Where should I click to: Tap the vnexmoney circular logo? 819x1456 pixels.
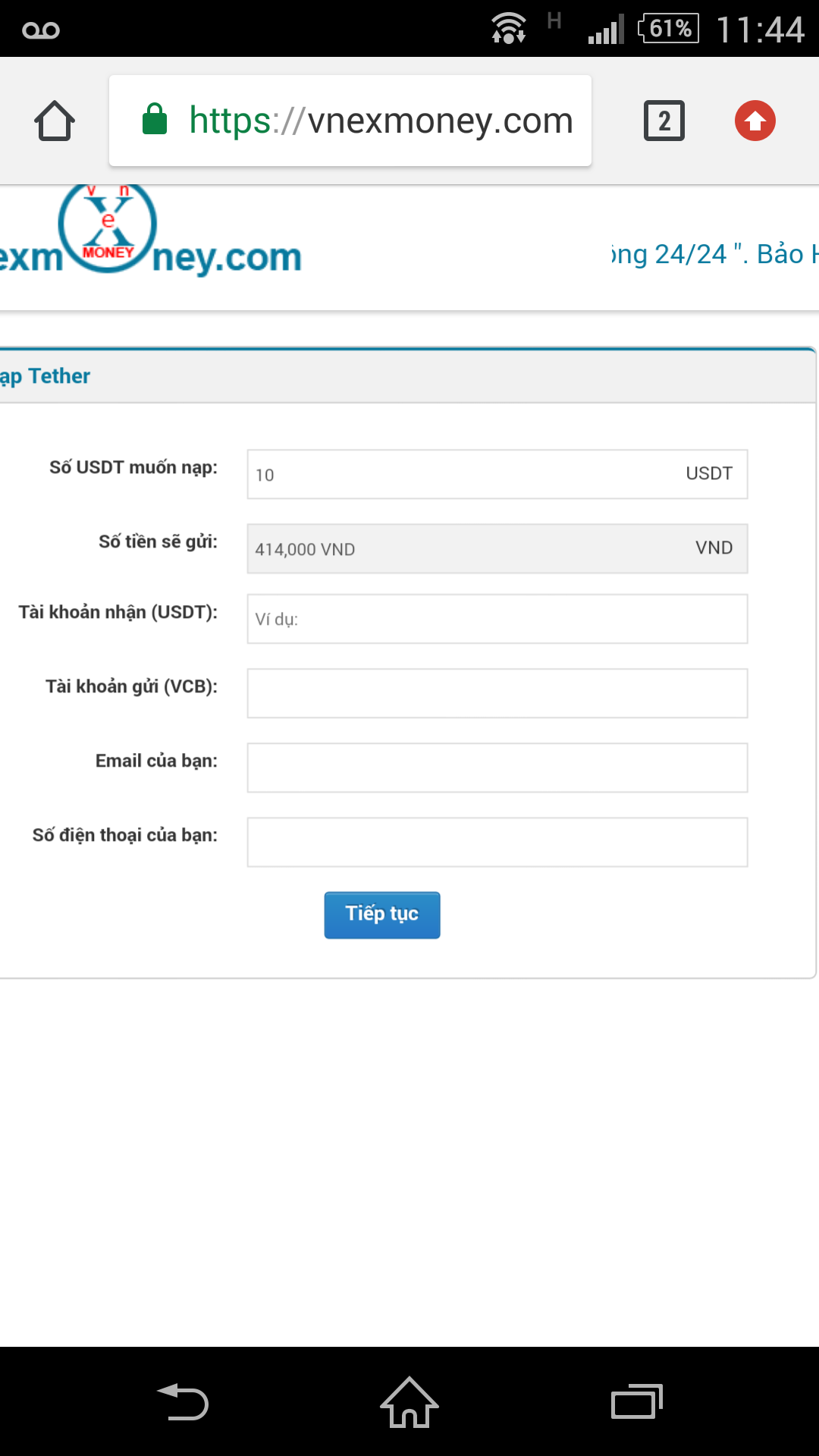click(x=108, y=227)
